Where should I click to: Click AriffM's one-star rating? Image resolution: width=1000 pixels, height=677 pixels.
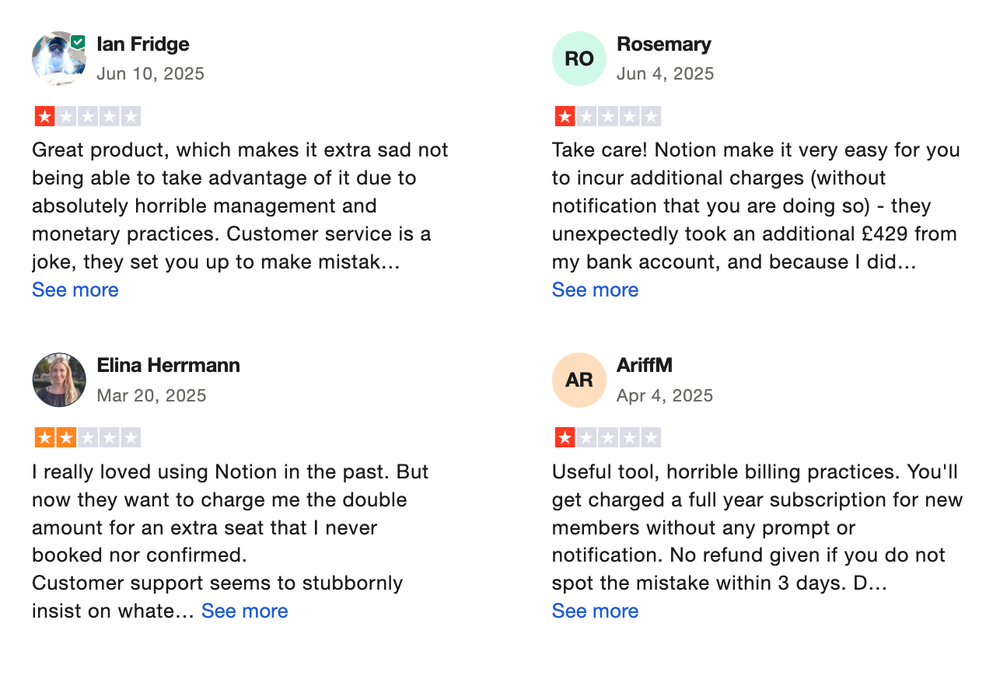(x=607, y=437)
